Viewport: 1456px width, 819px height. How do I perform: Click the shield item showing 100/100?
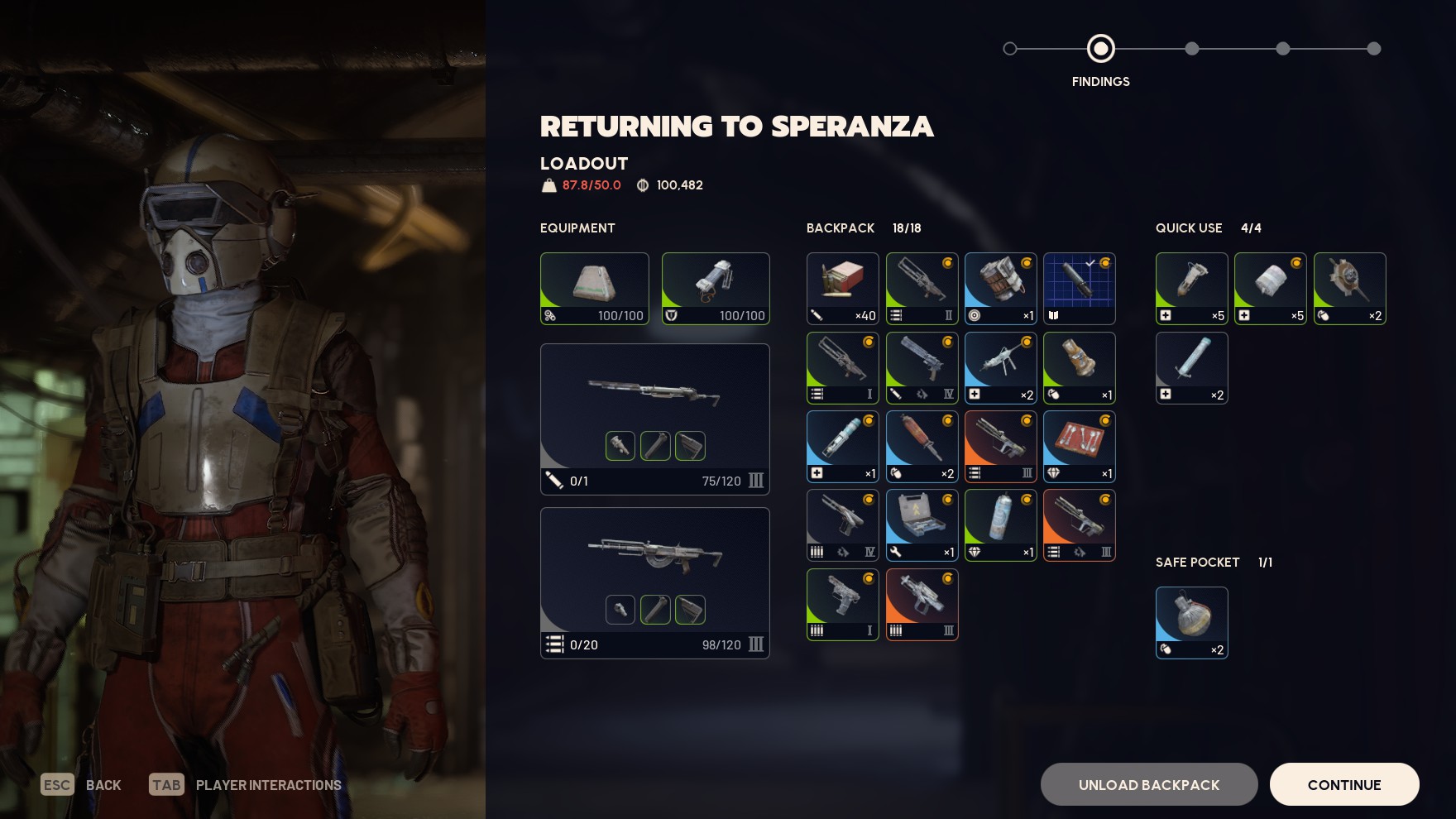(x=716, y=289)
